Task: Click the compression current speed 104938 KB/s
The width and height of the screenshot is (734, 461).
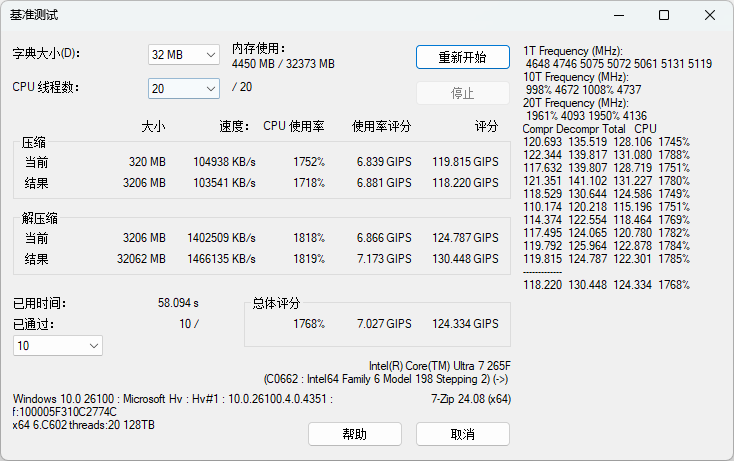Action: pyautogui.click(x=224, y=162)
